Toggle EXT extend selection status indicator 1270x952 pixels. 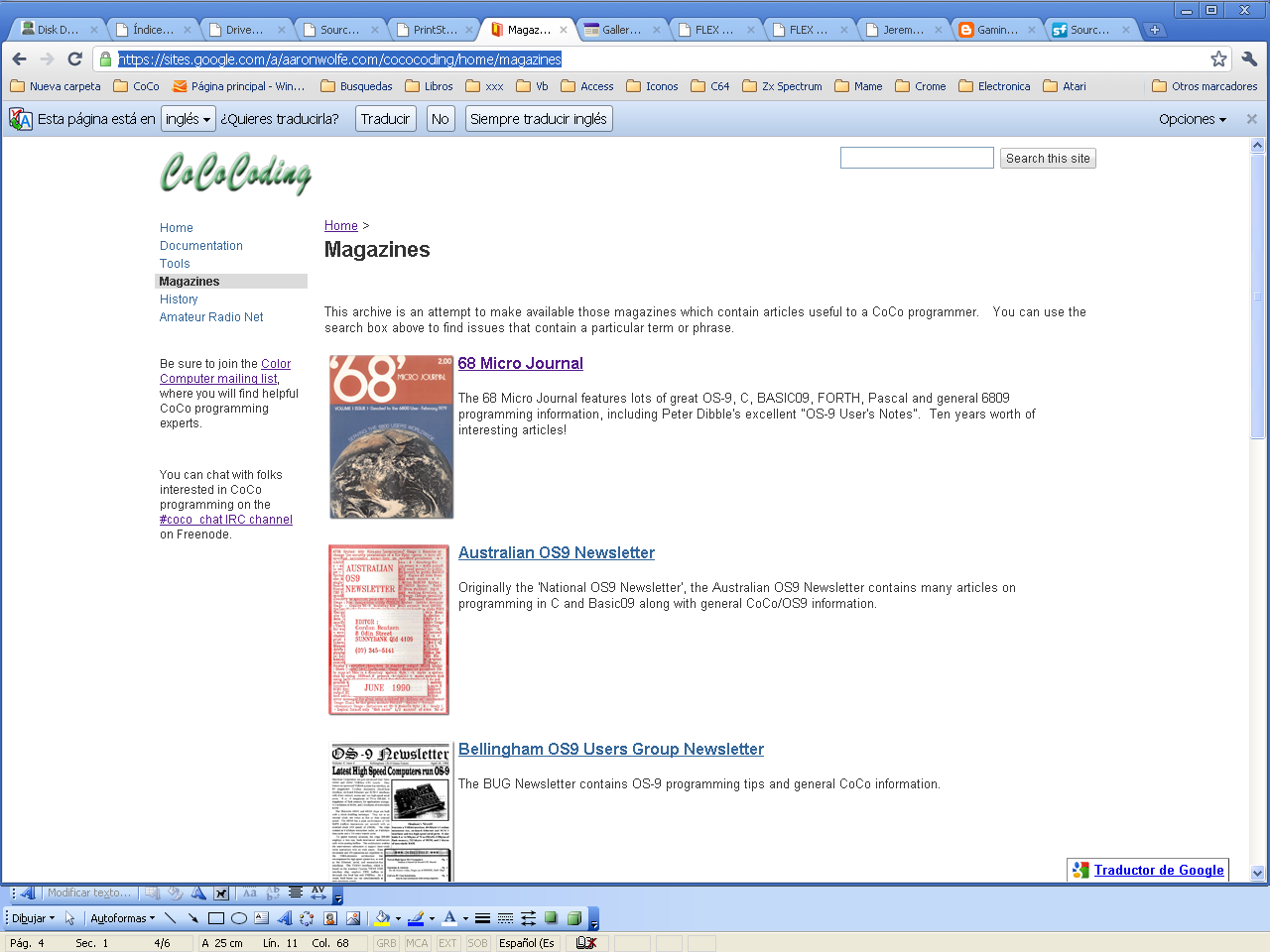point(447,943)
